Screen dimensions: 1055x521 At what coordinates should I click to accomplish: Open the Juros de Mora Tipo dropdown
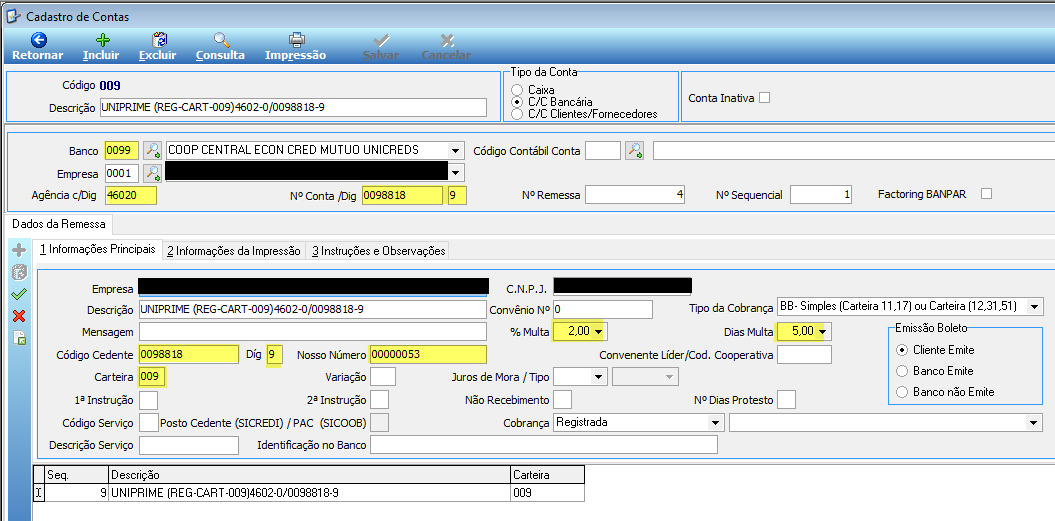[669, 376]
